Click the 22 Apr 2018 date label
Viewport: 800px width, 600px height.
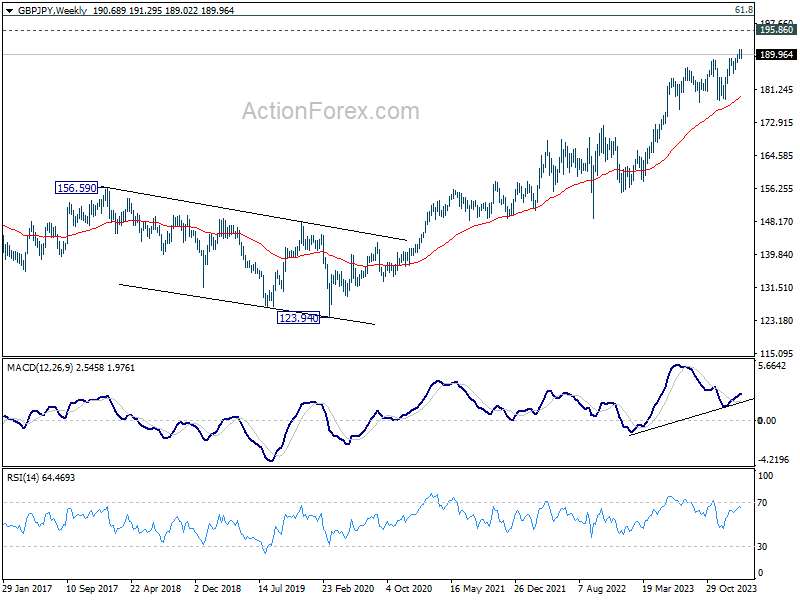pyautogui.click(x=156, y=589)
